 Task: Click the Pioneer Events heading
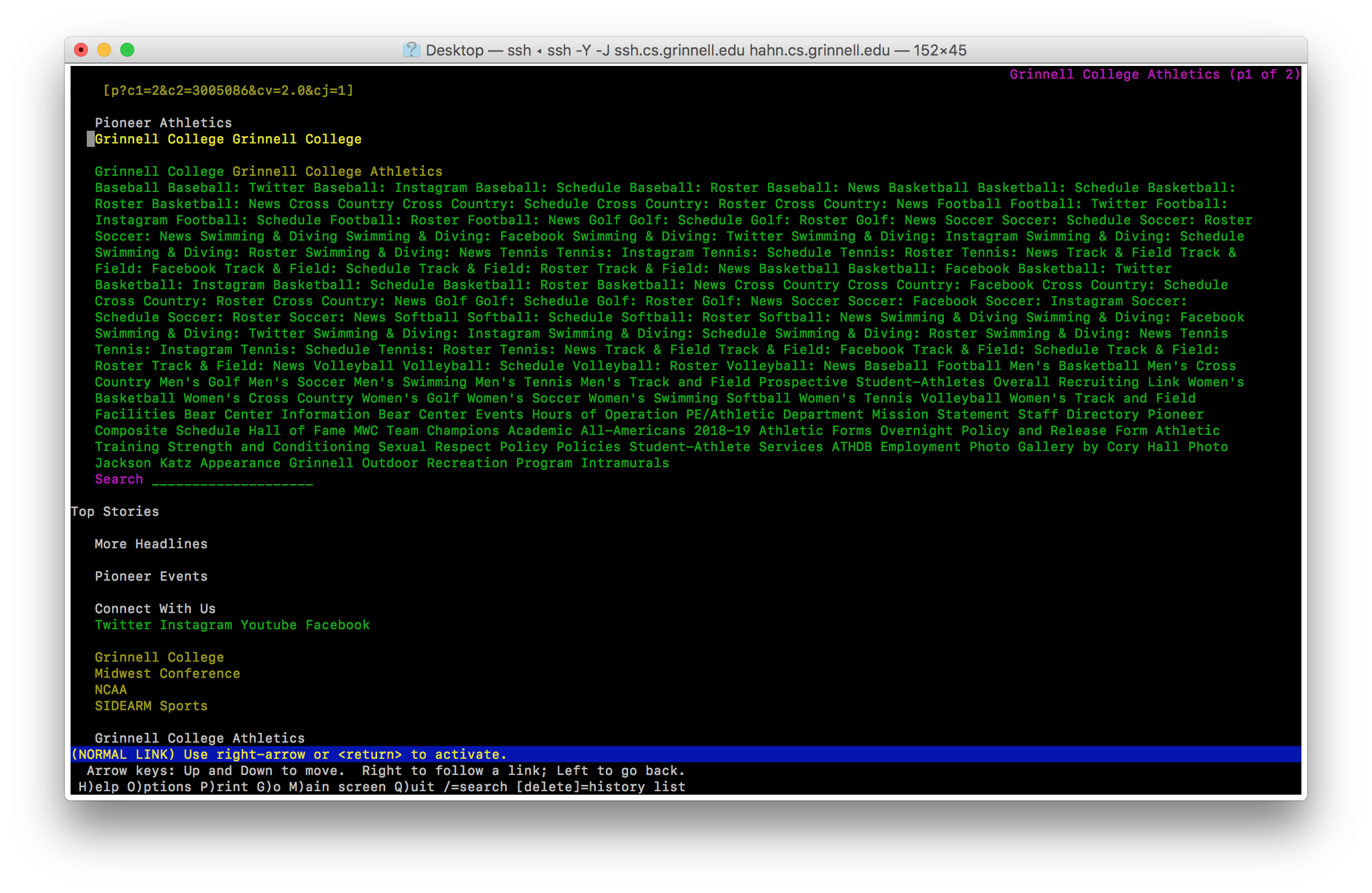point(151,577)
